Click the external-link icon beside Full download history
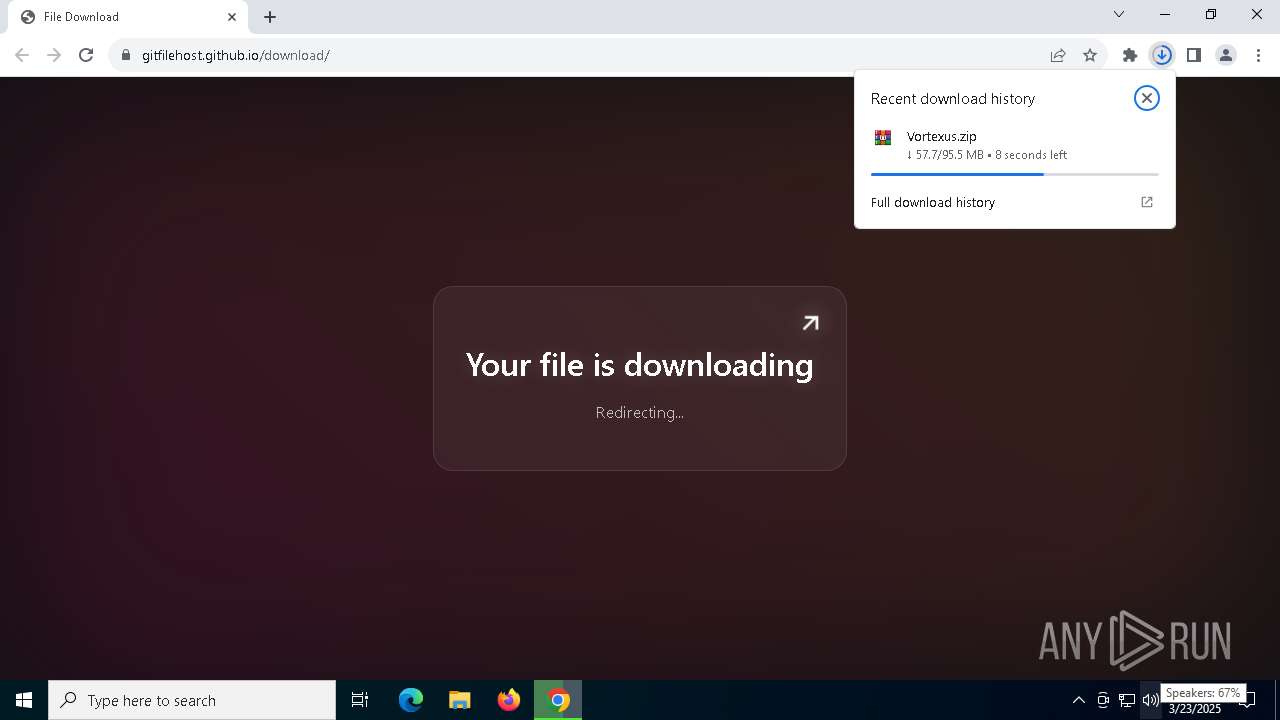This screenshot has height=720, width=1280. 1147,202
